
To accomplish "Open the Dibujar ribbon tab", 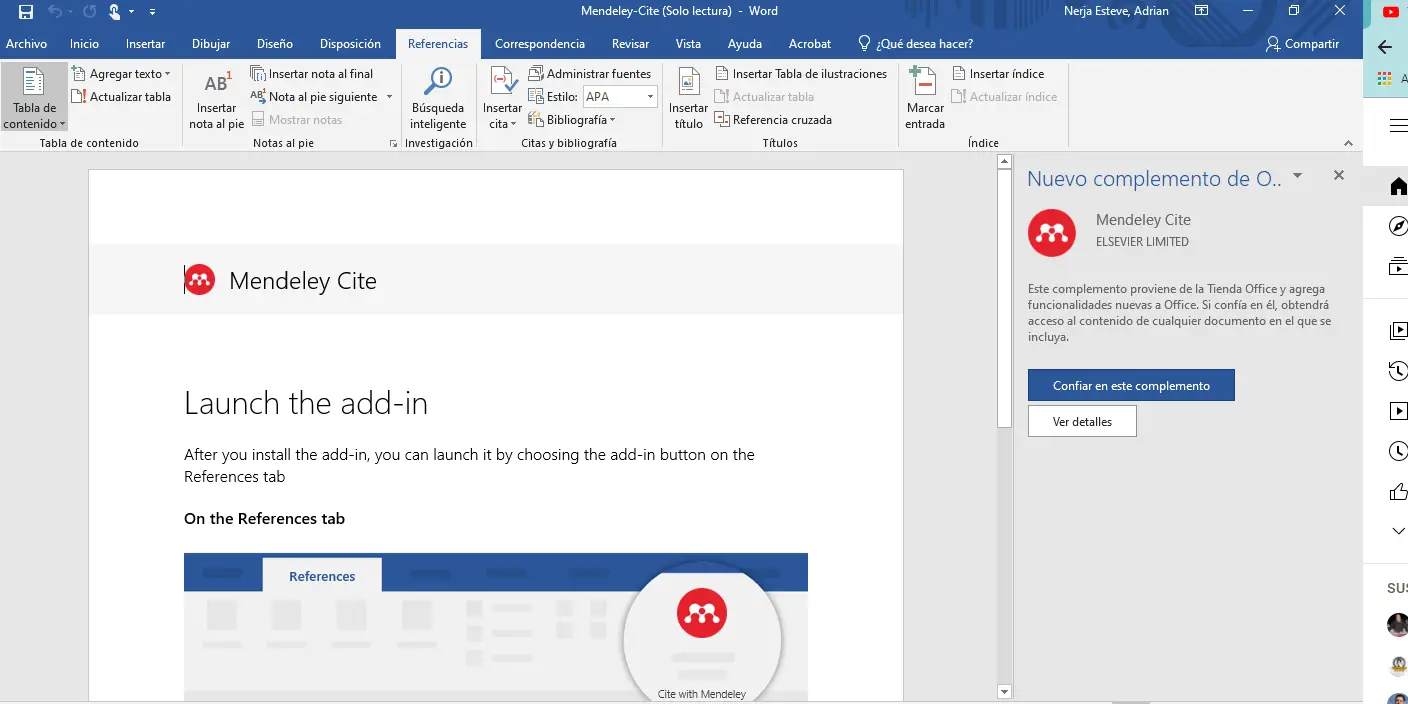I will click(x=211, y=44).
